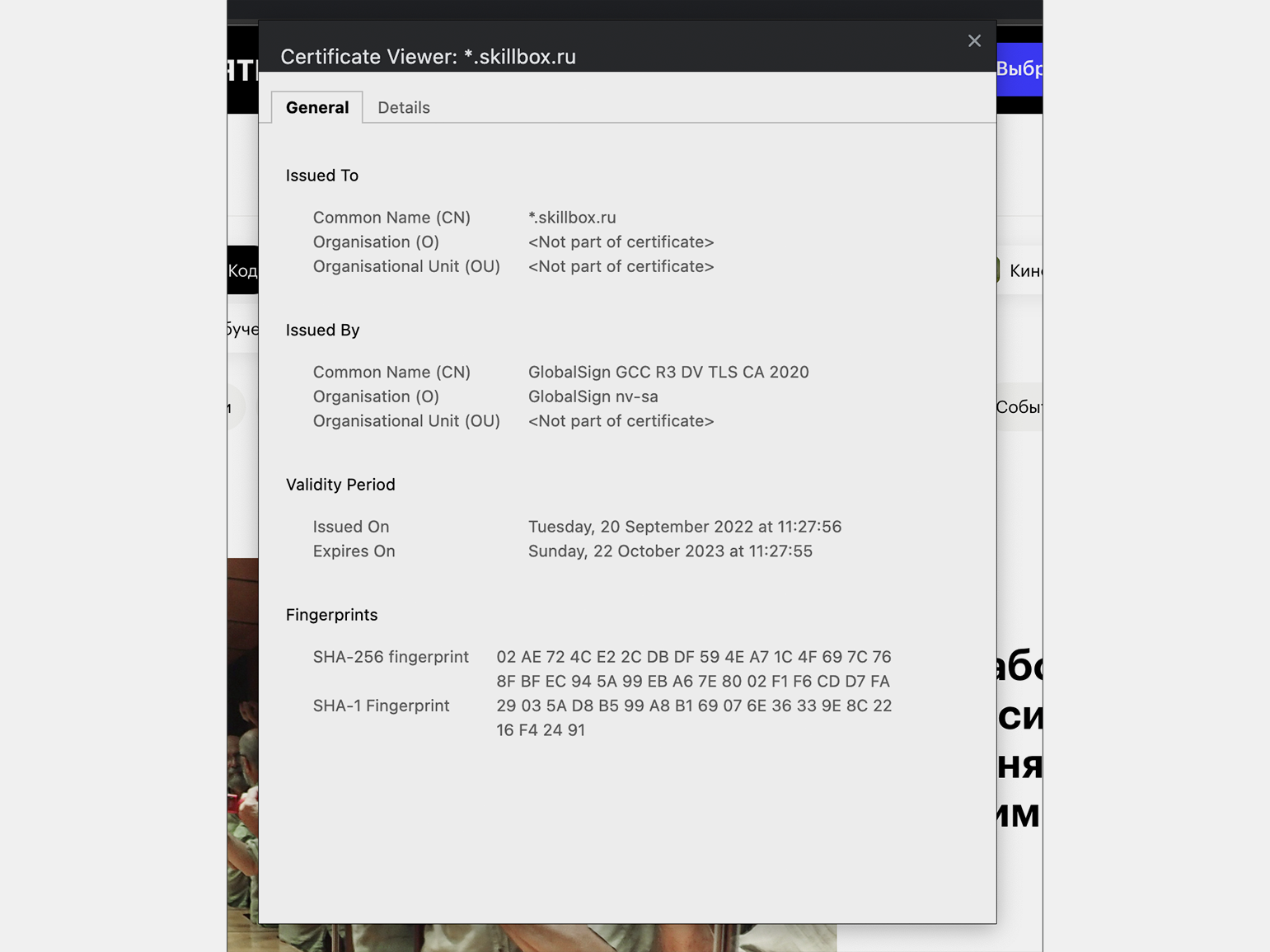This screenshot has width=1270, height=952.
Task: Click the Certificate Viewer title text
Action: (428, 57)
